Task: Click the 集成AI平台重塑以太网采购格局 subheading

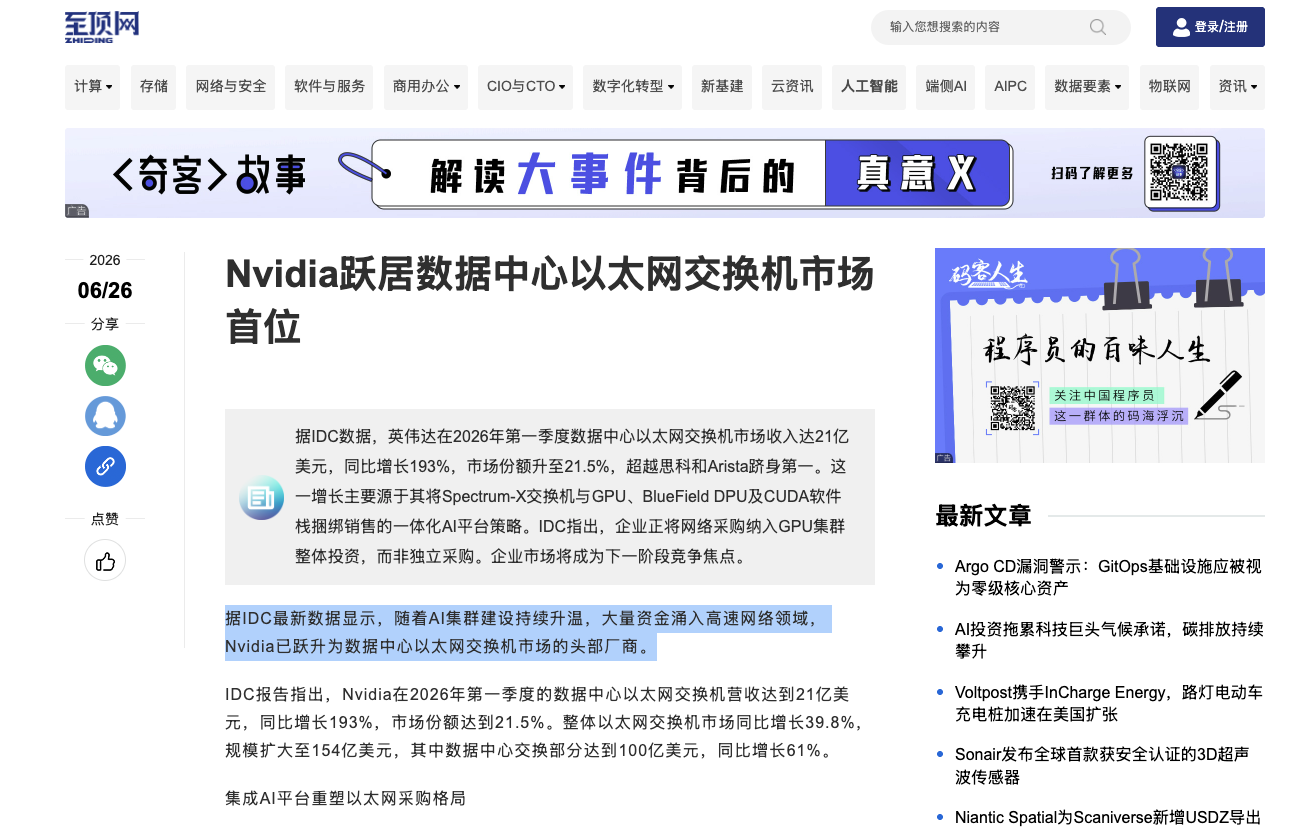Action: coord(345,798)
